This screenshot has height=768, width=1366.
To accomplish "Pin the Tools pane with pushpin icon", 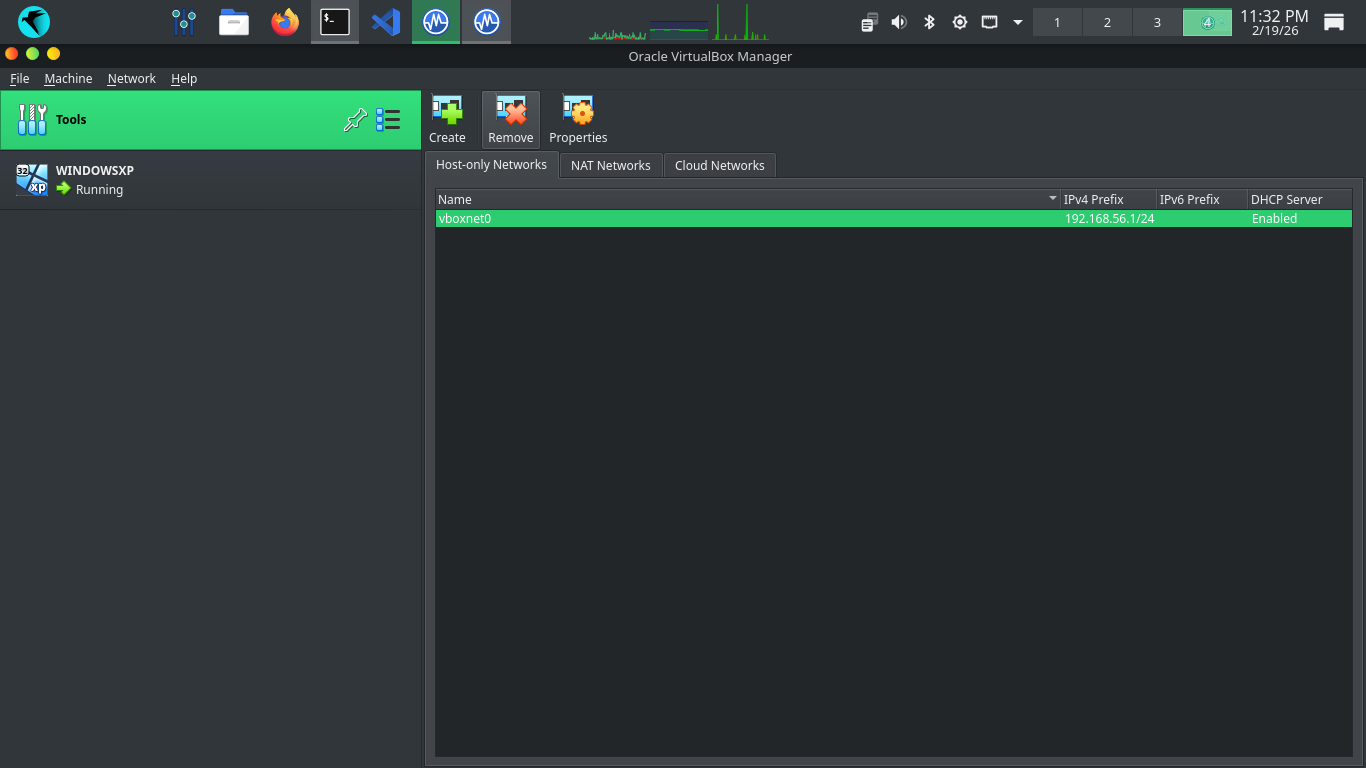I will 355,121.
